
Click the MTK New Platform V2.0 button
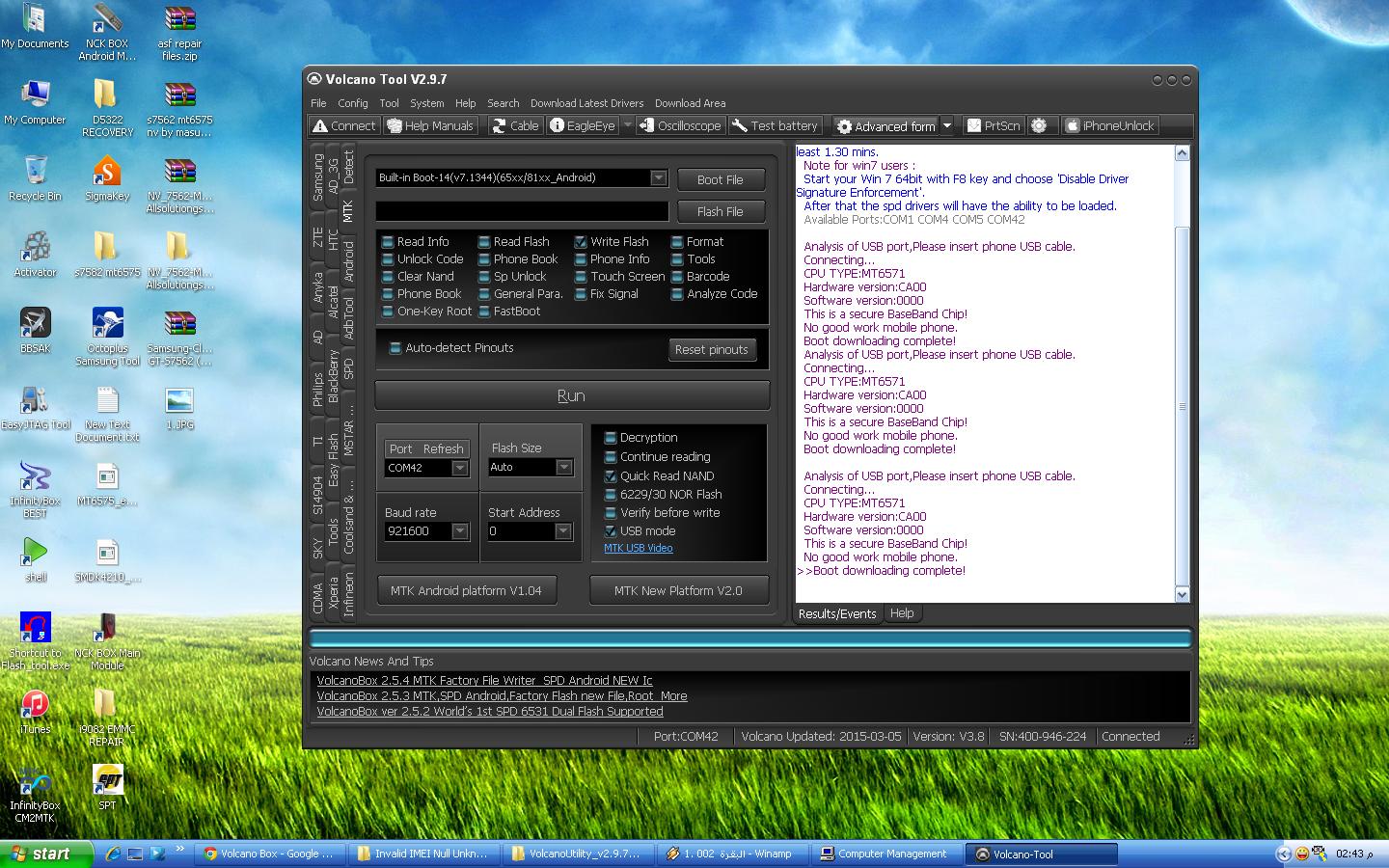(x=679, y=590)
